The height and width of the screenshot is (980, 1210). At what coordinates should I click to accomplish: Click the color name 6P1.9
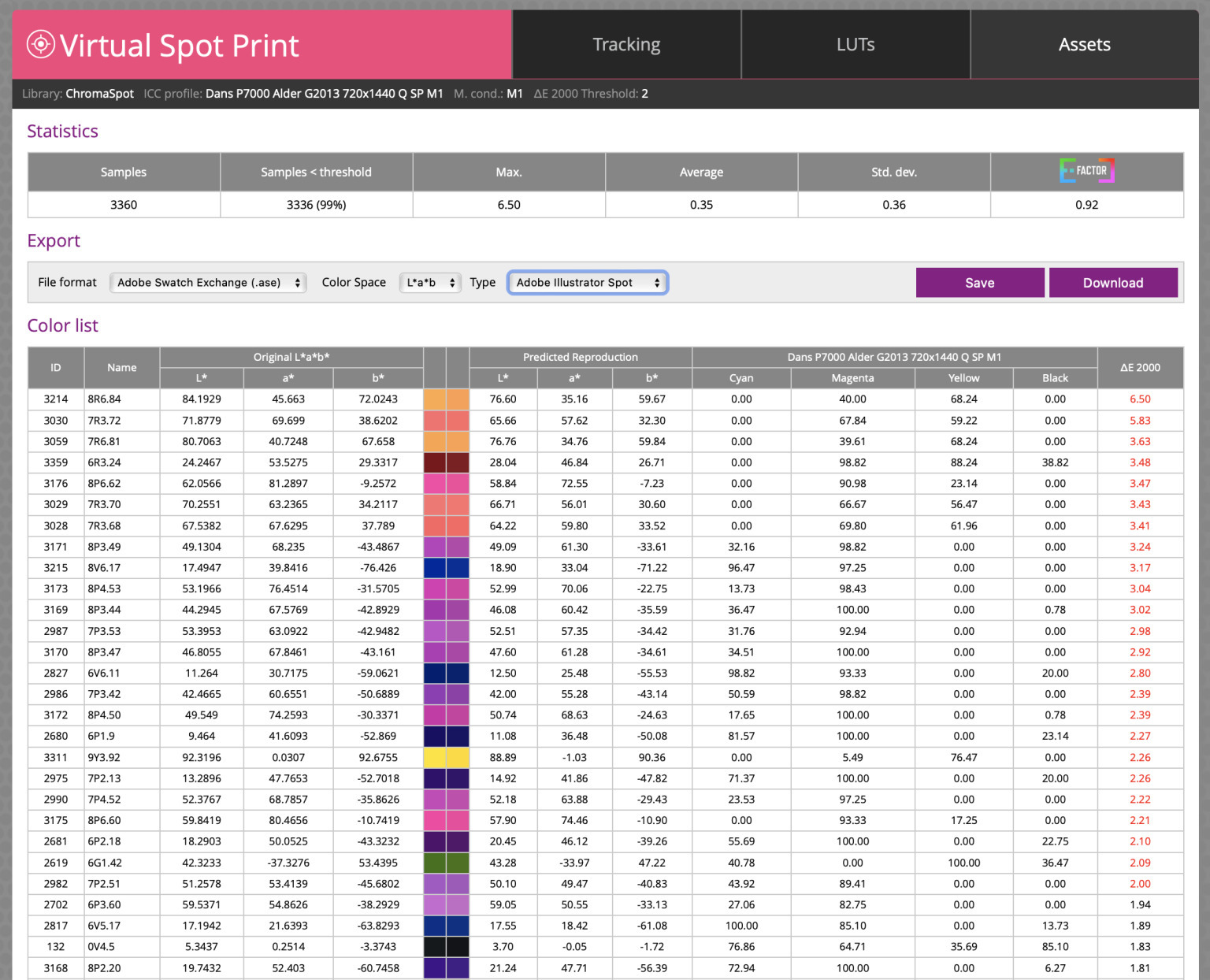click(x=101, y=736)
